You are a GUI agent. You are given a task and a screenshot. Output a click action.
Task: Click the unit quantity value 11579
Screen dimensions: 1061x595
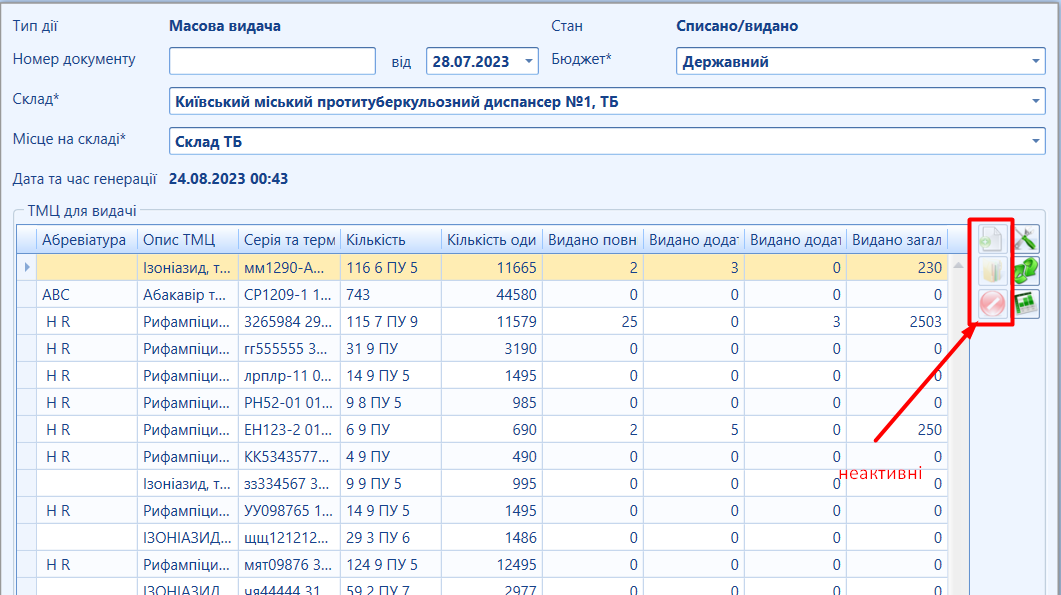click(x=516, y=322)
